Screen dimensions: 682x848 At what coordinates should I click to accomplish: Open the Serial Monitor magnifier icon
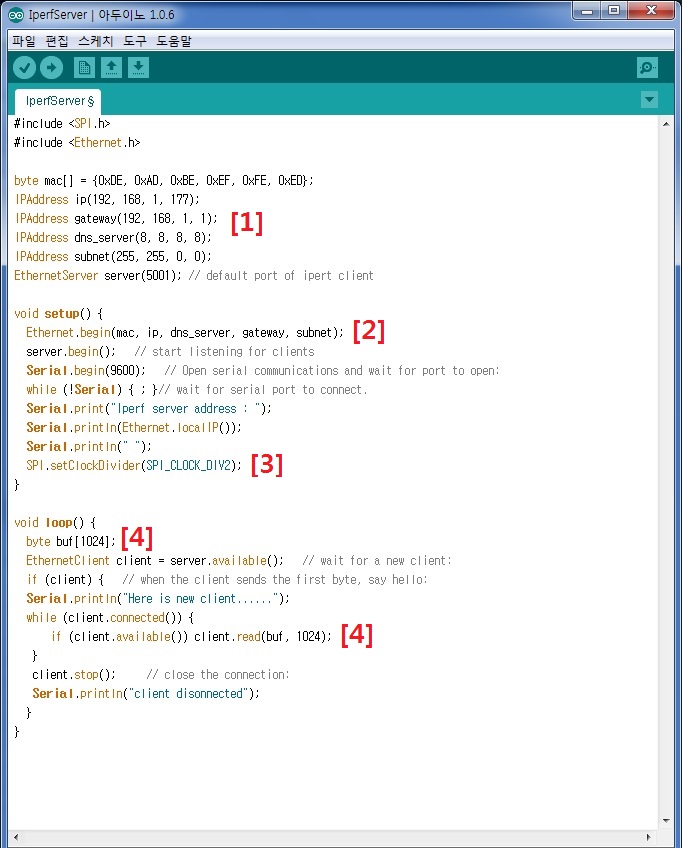647,68
